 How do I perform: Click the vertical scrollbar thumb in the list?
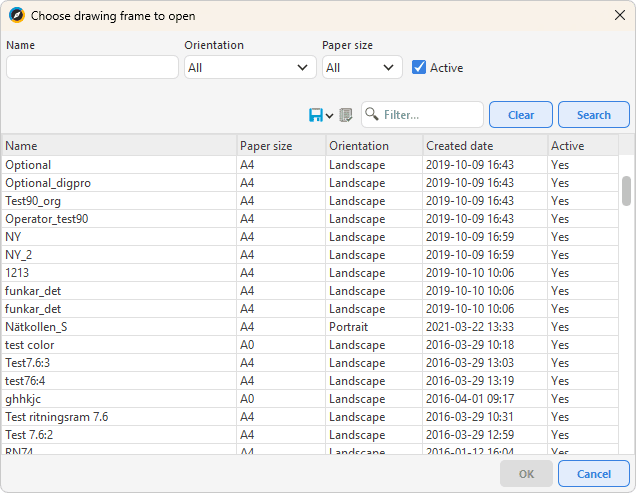click(x=626, y=190)
